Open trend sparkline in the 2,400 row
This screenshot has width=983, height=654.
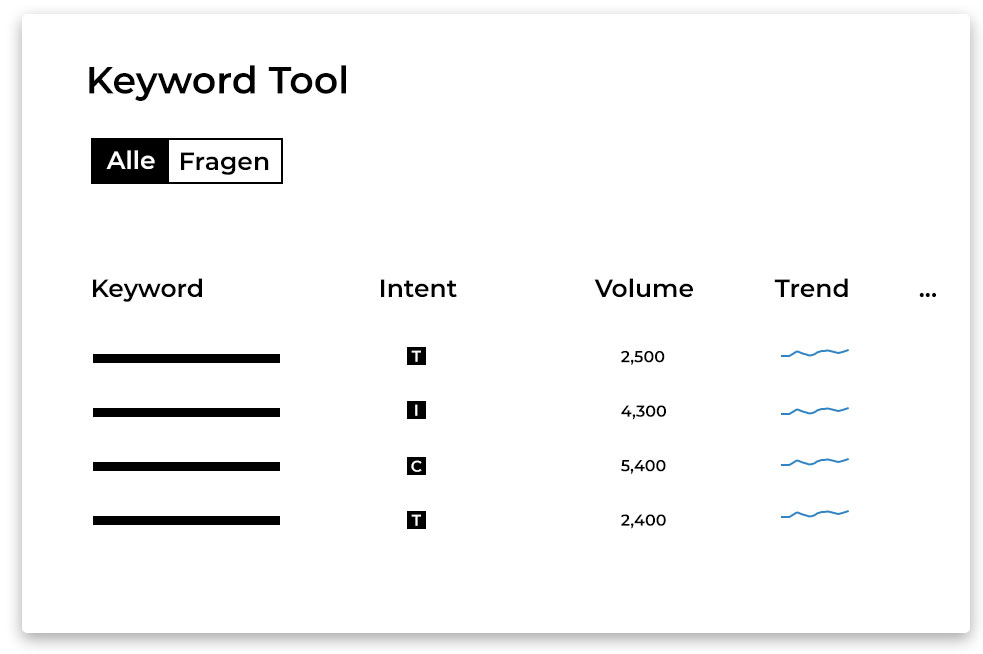tap(814, 514)
